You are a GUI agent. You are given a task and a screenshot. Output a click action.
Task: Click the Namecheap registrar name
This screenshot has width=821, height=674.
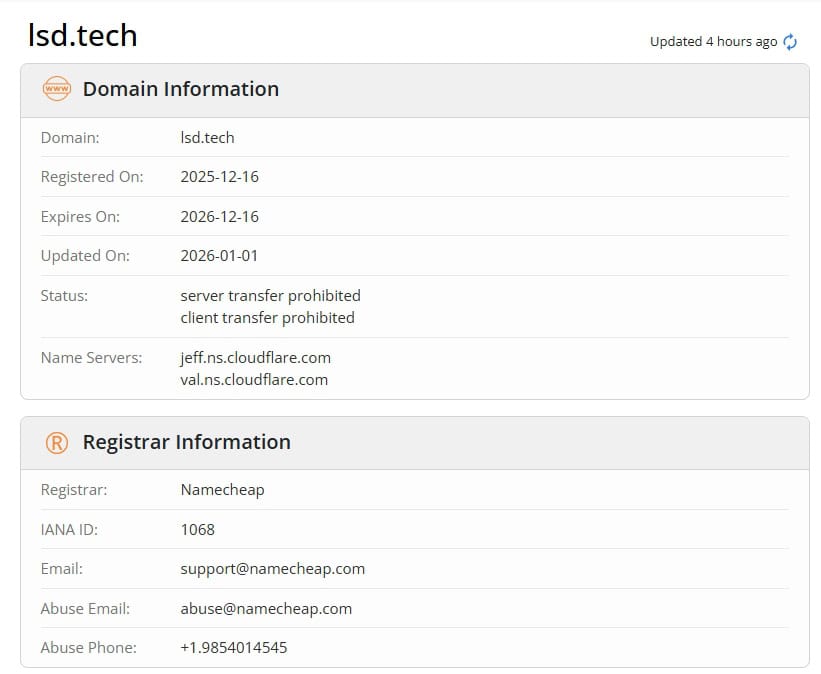point(222,490)
